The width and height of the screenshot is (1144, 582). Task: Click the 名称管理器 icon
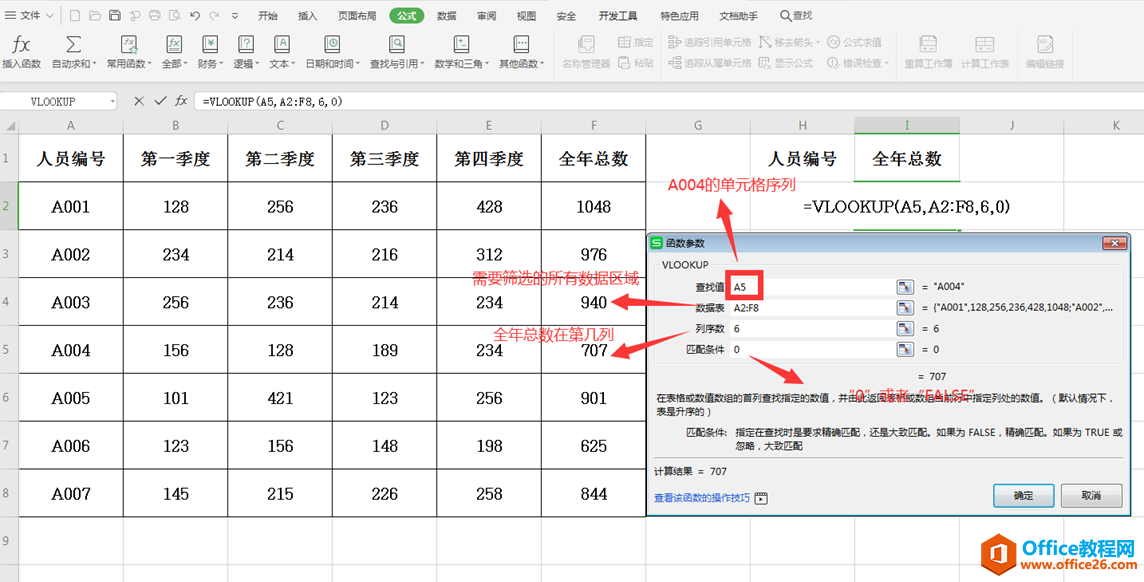pos(586,44)
